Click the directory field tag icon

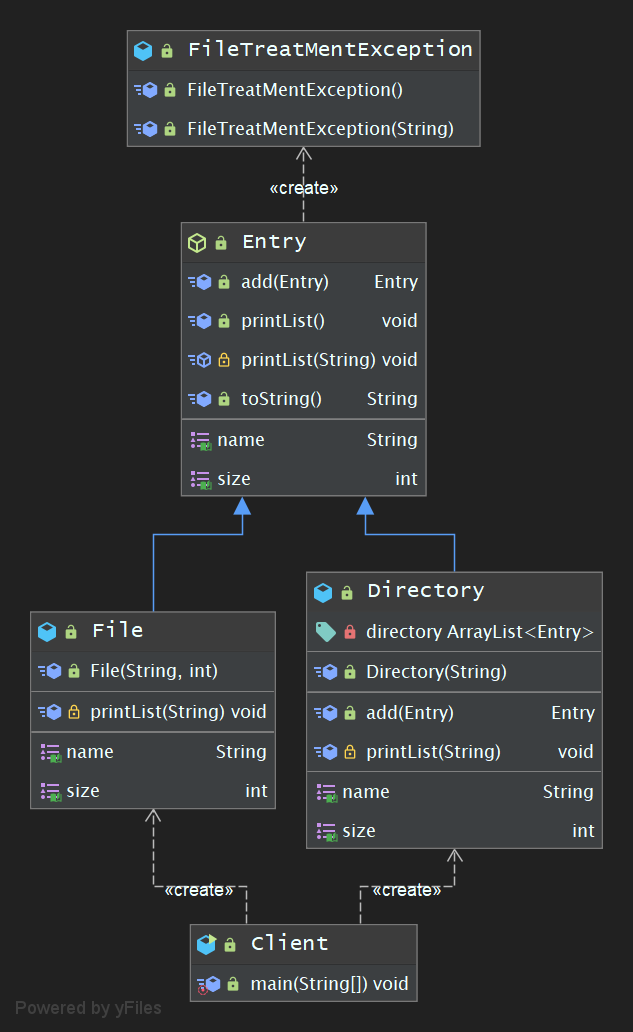(x=324, y=631)
